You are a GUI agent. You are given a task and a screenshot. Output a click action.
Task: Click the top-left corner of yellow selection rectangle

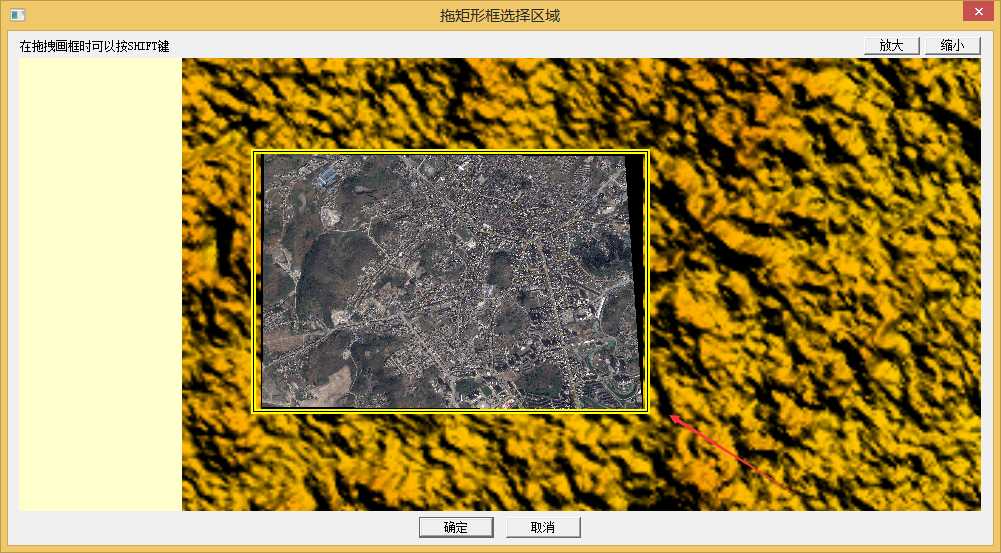[x=253, y=152]
